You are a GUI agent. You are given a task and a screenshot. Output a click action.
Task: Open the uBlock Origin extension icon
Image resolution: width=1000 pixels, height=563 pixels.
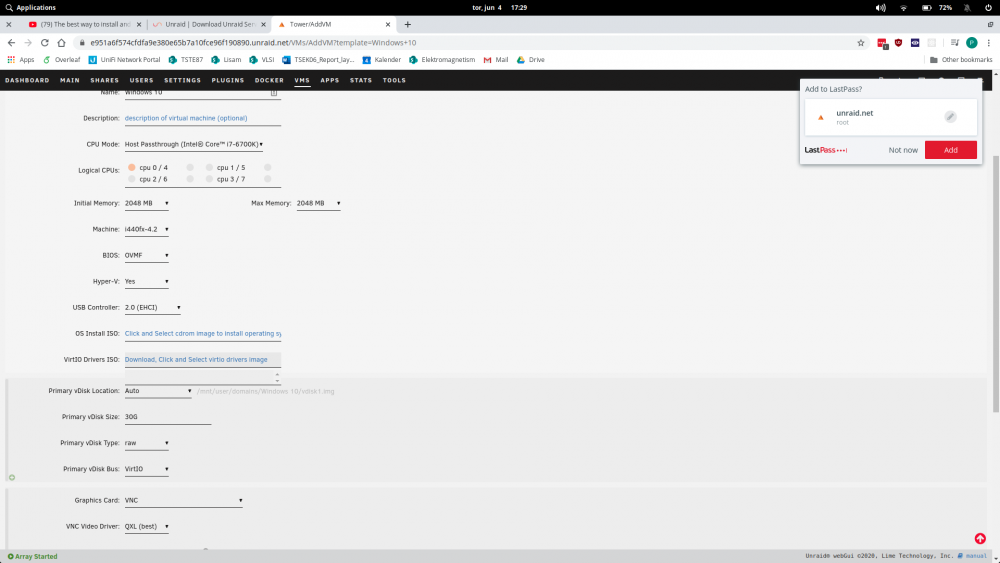(x=899, y=43)
